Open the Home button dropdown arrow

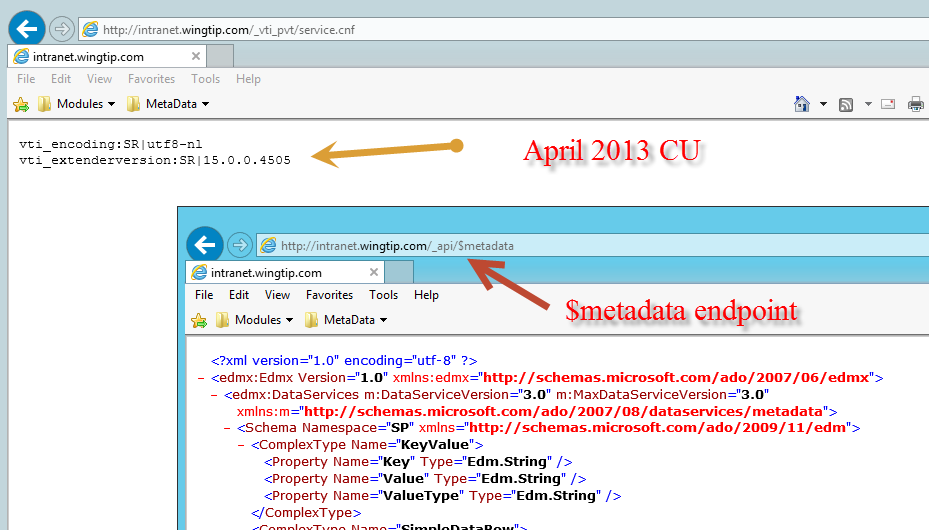coord(823,104)
